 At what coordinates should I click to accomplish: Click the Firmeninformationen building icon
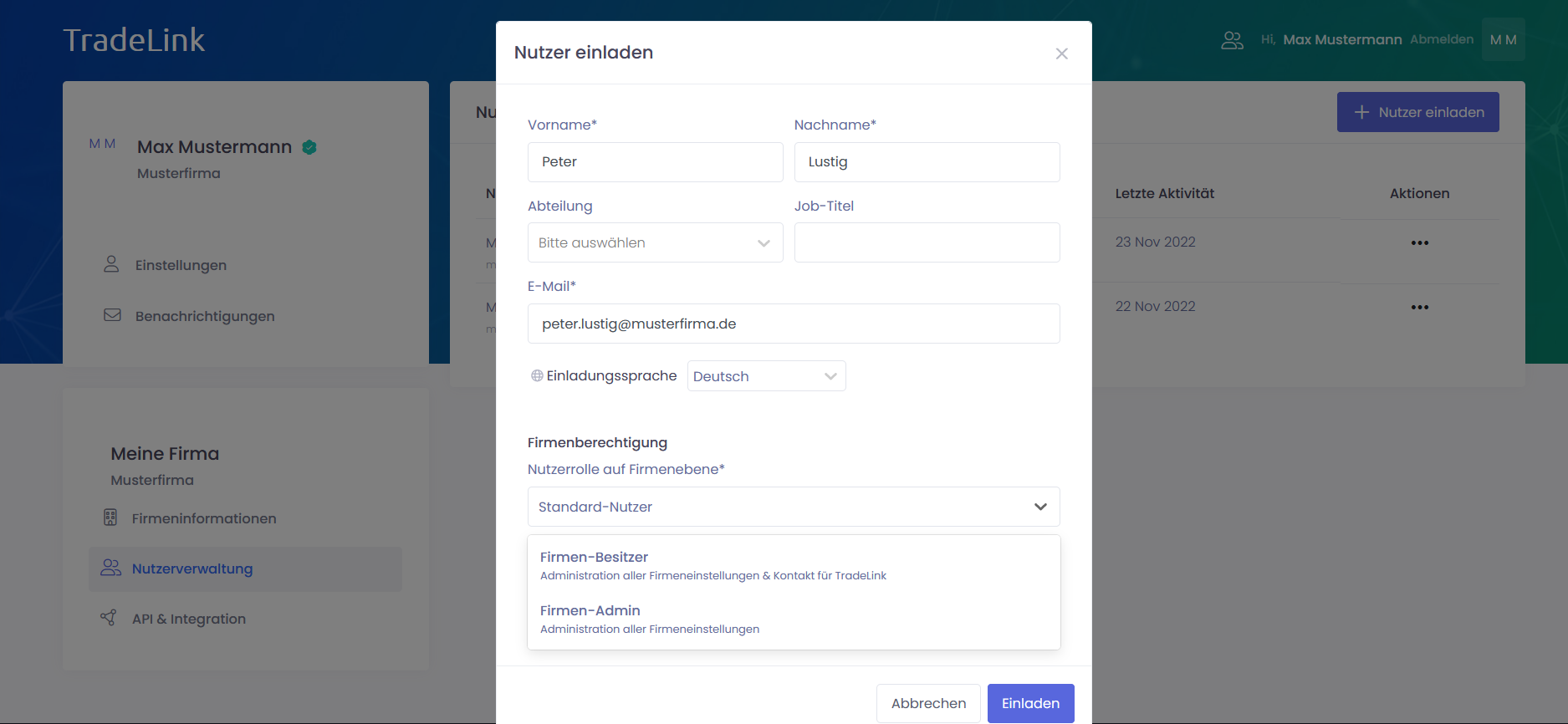(110, 518)
